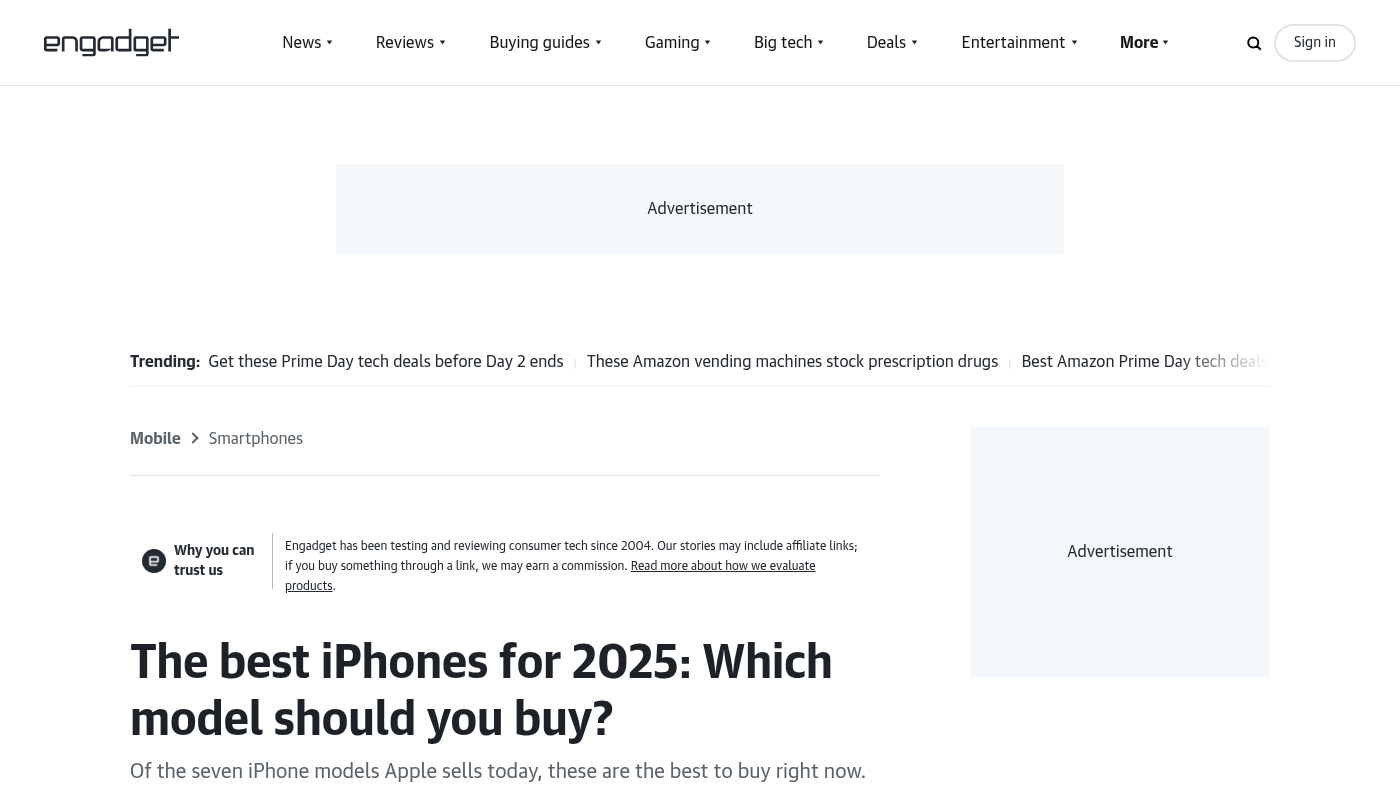Expand the Deals dropdown arrow
The height and width of the screenshot is (800, 1400).
(914, 43)
